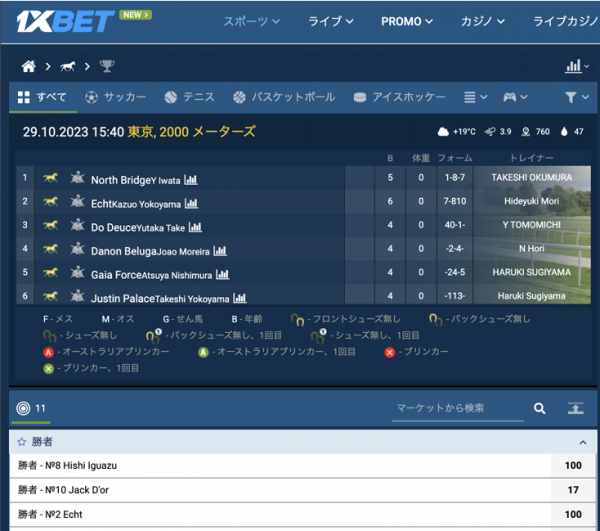Go to ライブカジノ menu item
The height and width of the screenshot is (531, 600).
[566, 21]
